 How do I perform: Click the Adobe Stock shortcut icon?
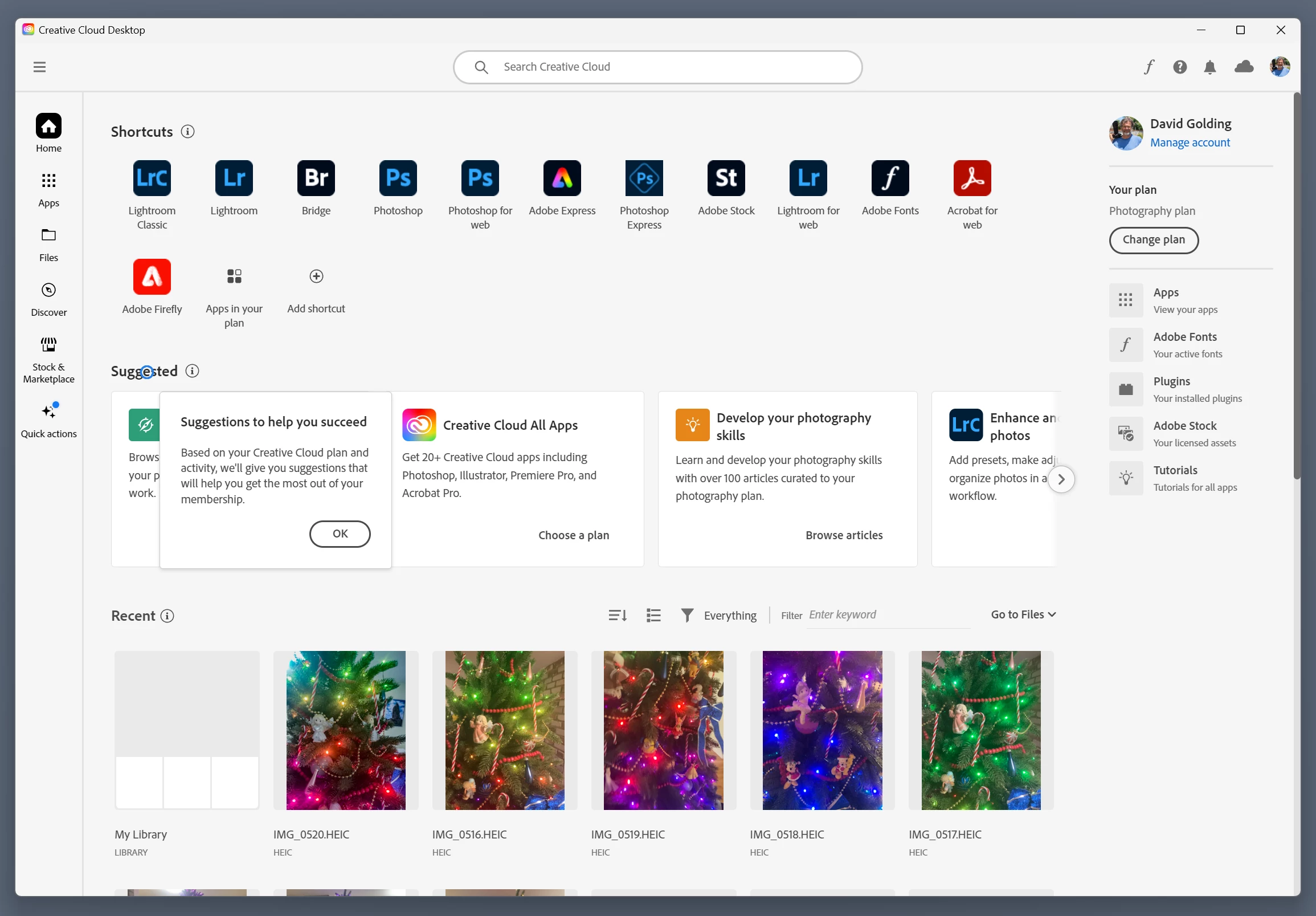pyautogui.click(x=726, y=178)
